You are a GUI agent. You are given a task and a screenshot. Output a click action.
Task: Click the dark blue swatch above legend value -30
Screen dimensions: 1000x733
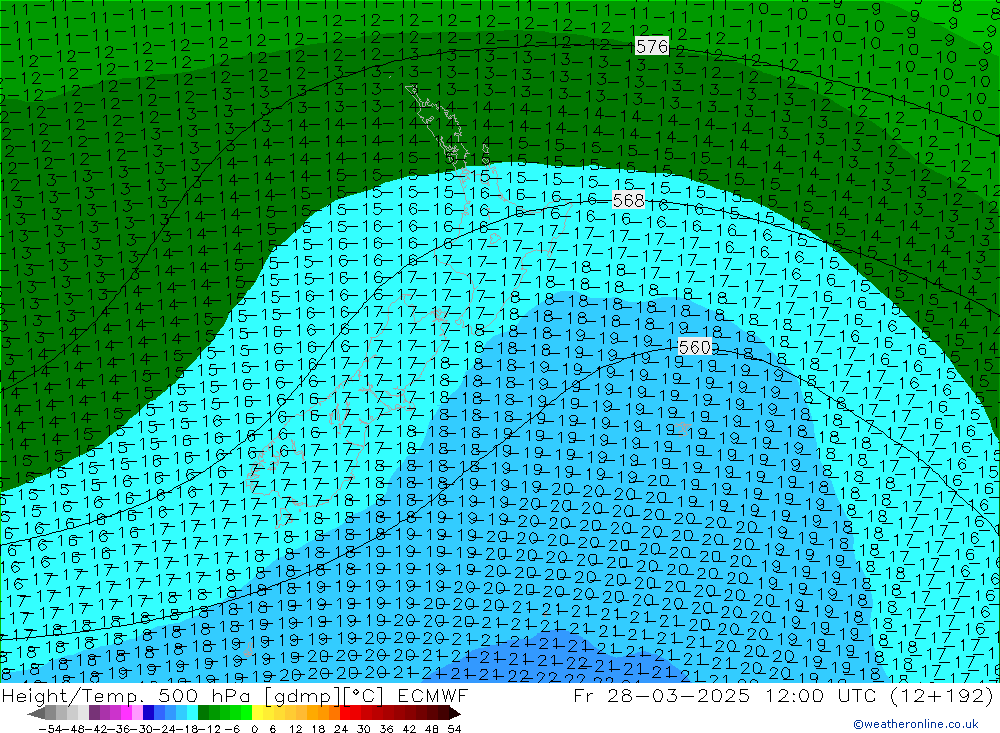point(148,713)
